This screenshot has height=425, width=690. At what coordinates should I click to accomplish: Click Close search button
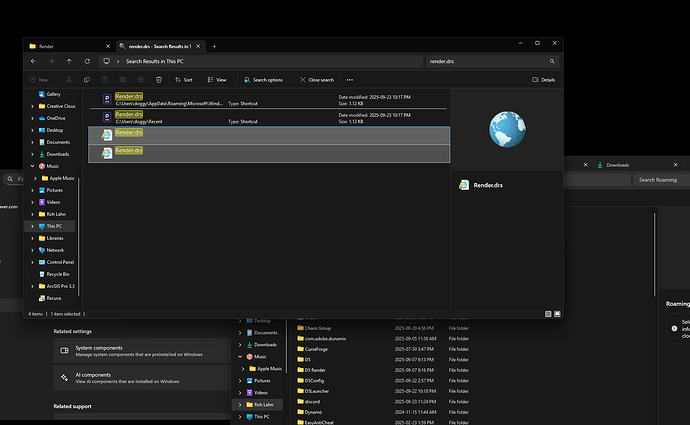pos(316,79)
